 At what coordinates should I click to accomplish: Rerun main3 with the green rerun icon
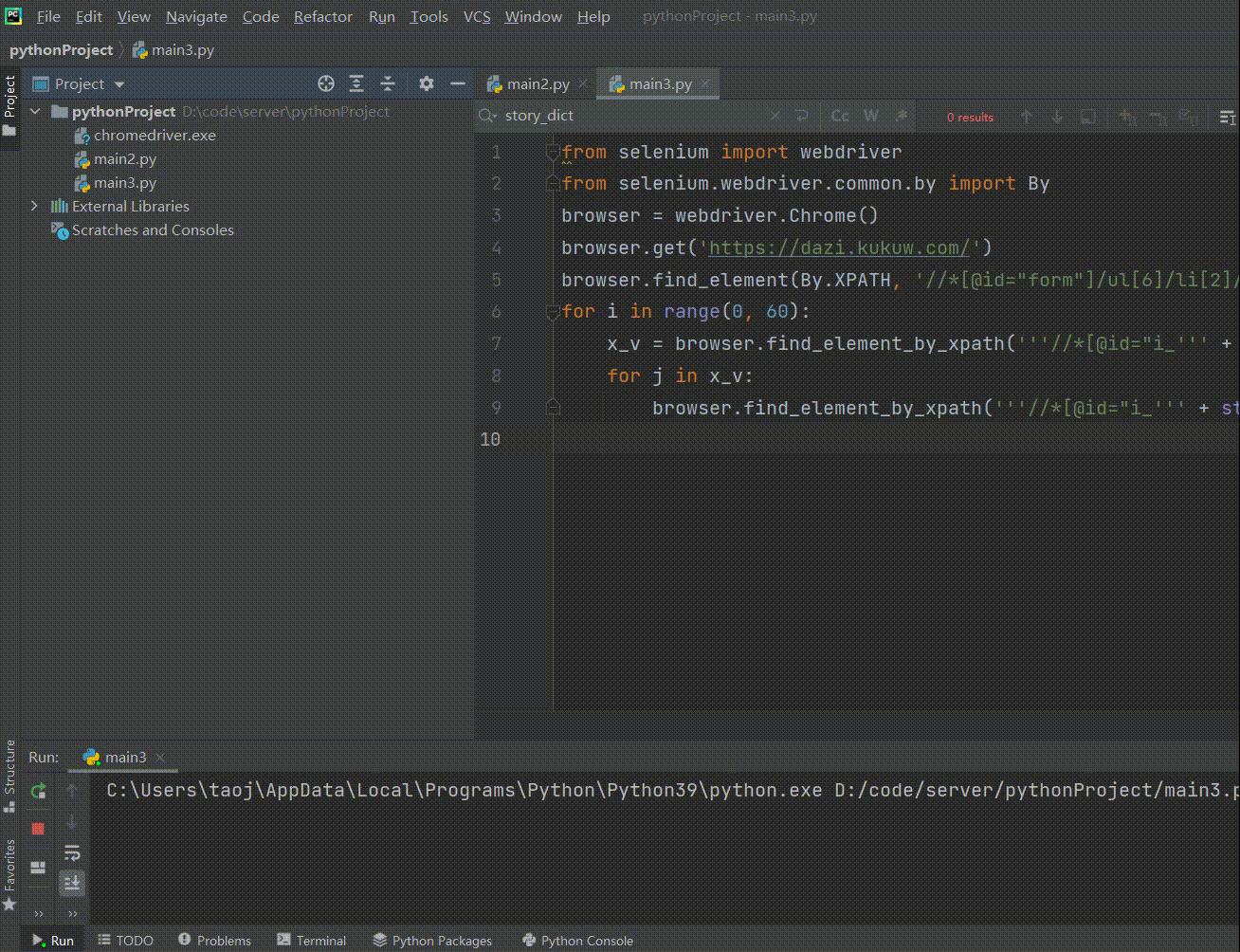38,791
